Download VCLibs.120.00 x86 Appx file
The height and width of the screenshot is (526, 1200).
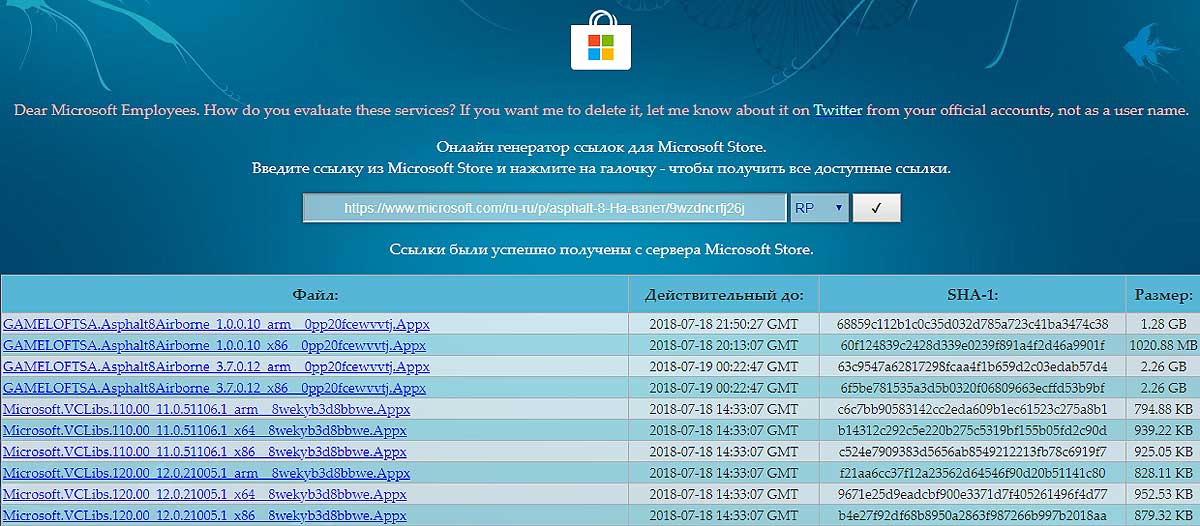click(x=204, y=517)
